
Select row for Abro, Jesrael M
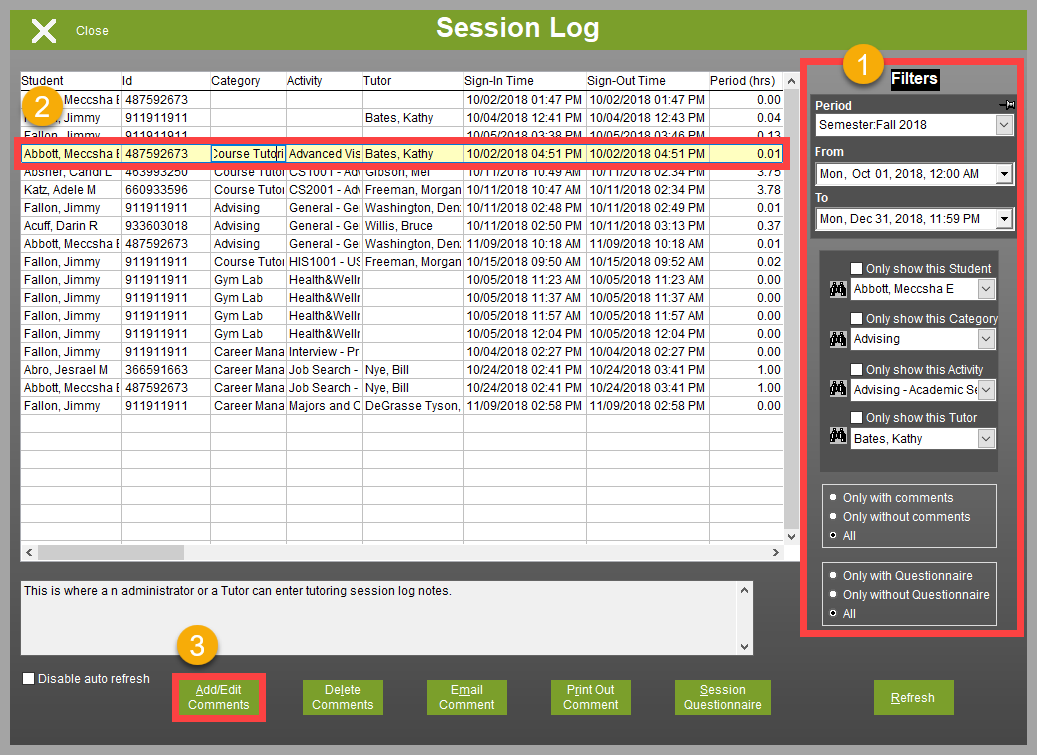coord(402,370)
